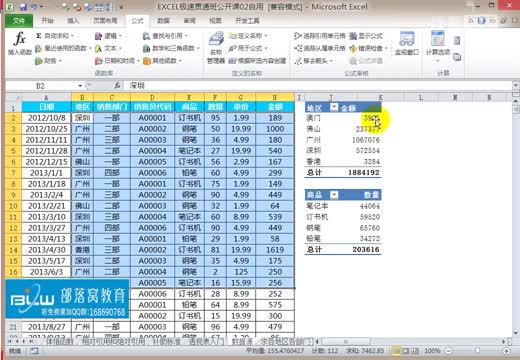Open the File tab

(19, 21)
